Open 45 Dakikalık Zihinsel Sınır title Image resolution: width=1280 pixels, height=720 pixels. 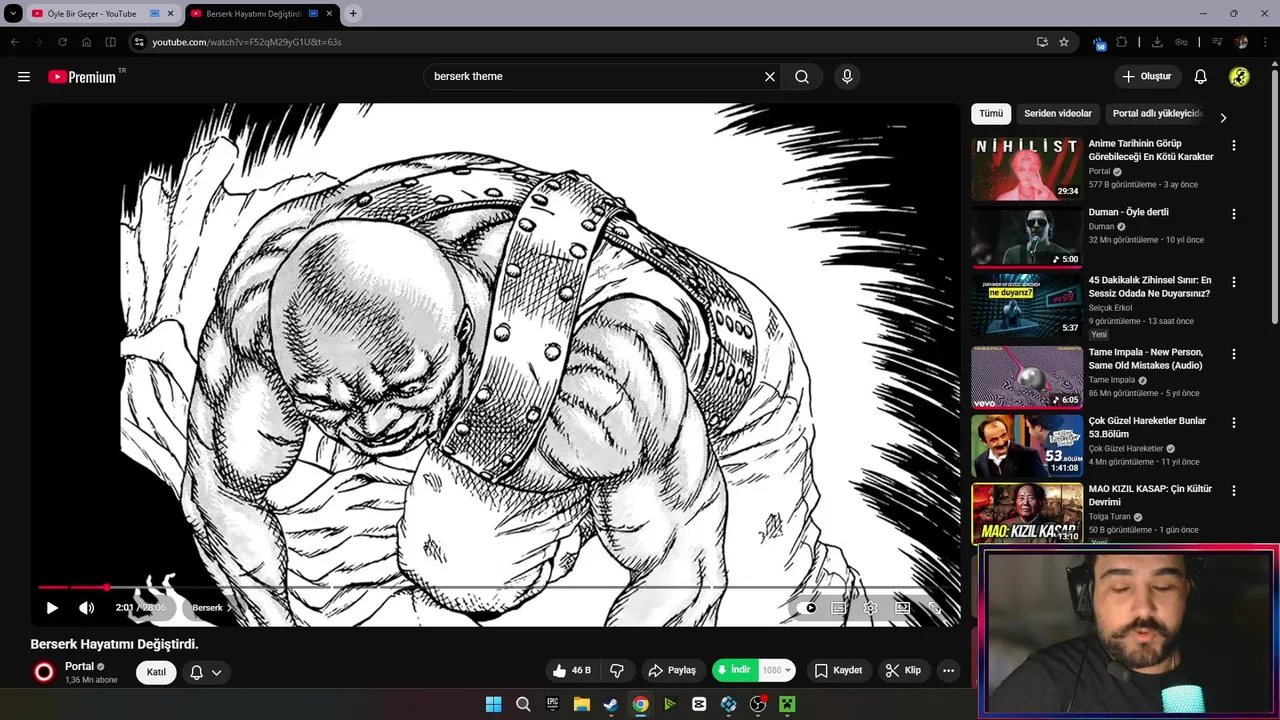pos(1150,287)
